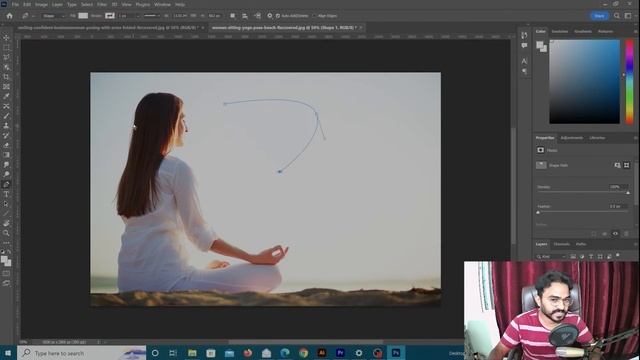Select the Dodge tool

click(6, 175)
